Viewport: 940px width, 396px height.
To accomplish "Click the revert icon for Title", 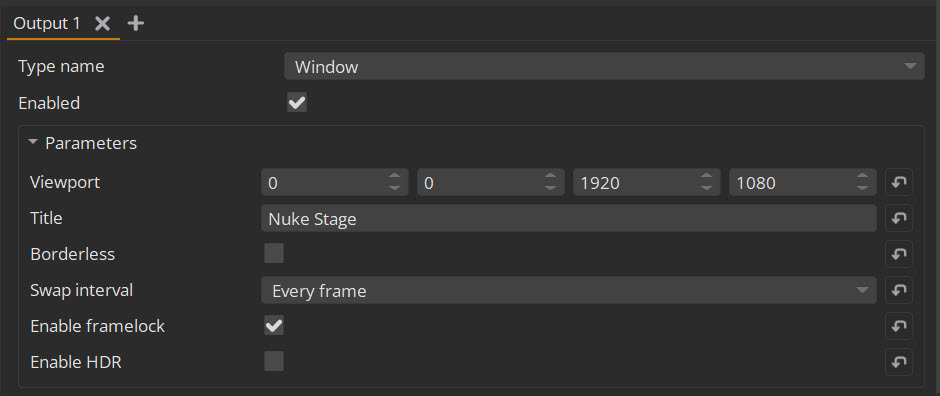I will pyautogui.click(x=899, y=218).
